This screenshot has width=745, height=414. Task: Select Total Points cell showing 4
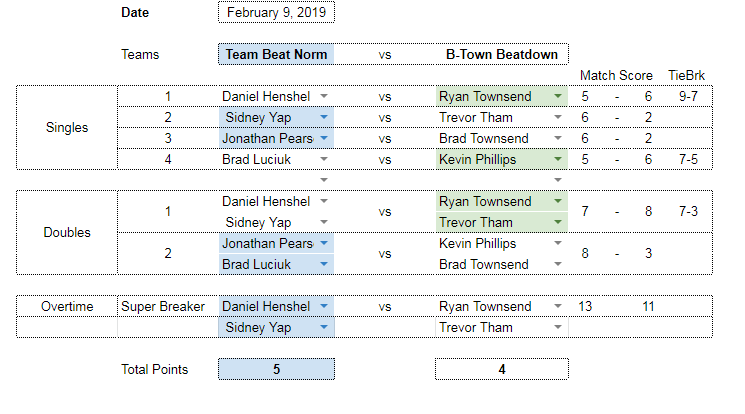pos(502,369)
